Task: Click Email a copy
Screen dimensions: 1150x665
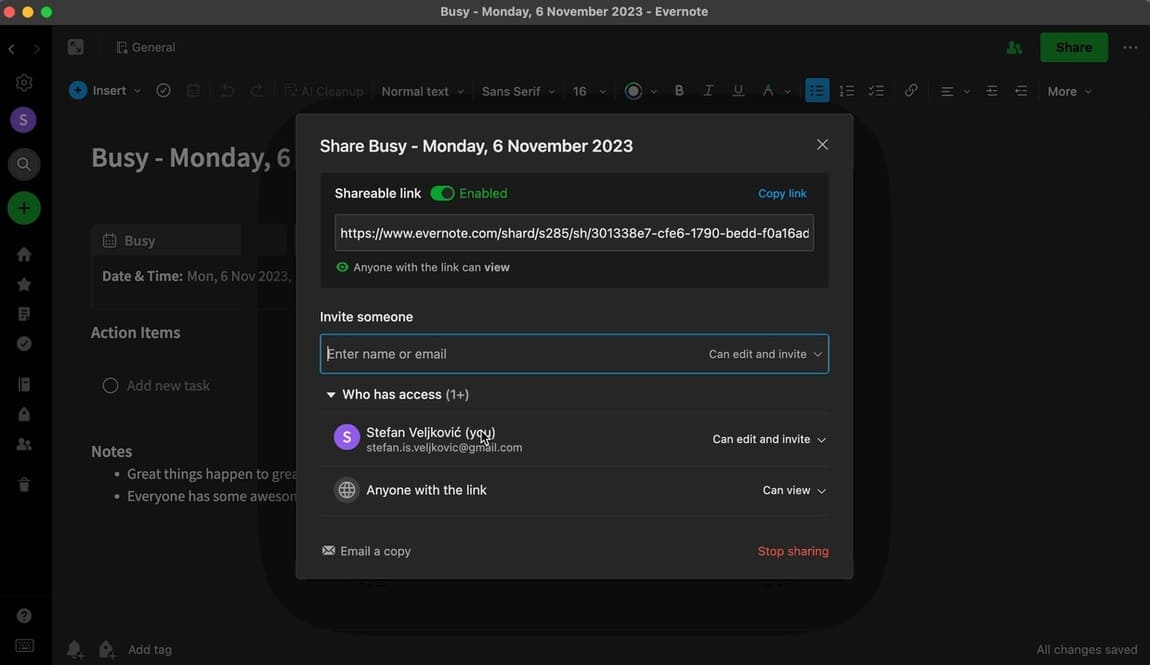Action: click(x=366, y=551)
